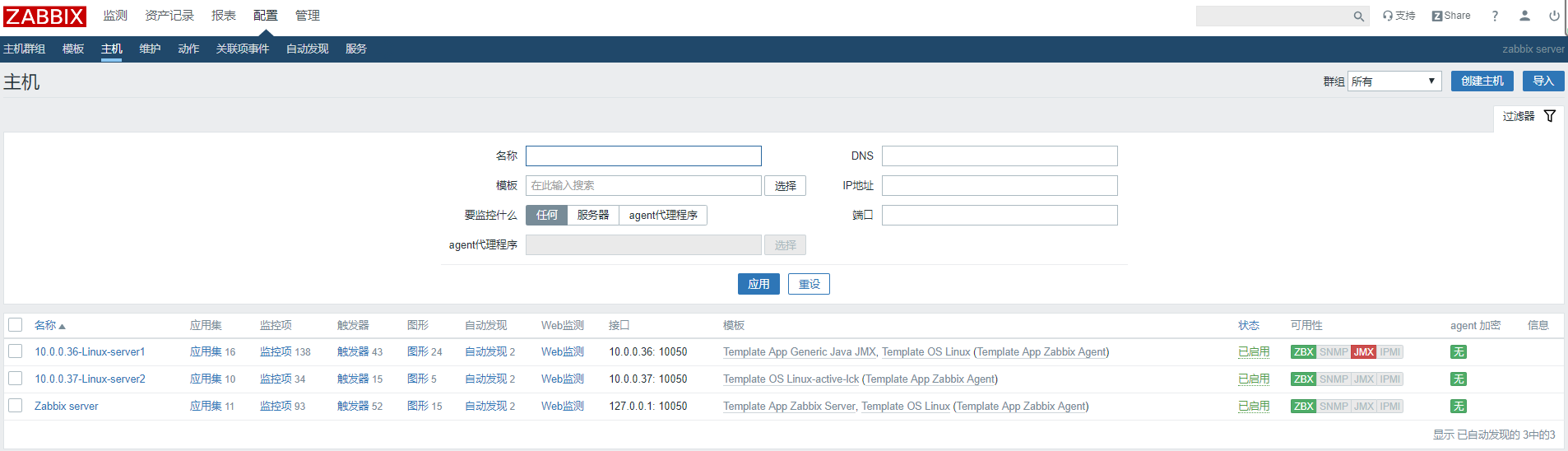Check the box for 10.0.0.37-Linux-server2
The height and width of the screenshot is (451, 1568).
(16, 379)
